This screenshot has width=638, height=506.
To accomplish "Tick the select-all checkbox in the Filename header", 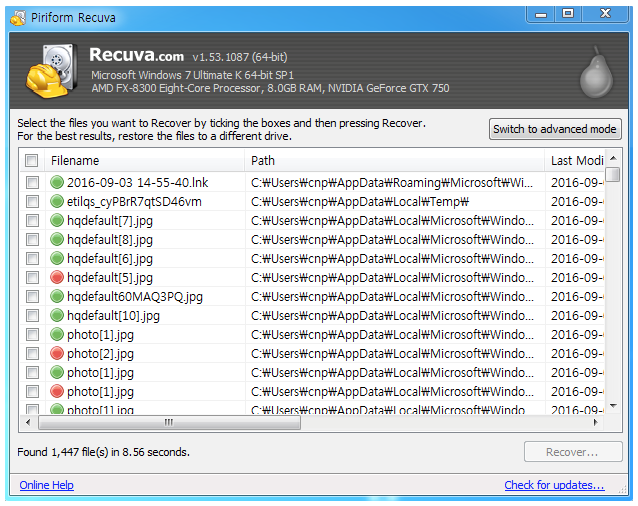I will coord(31,161).
